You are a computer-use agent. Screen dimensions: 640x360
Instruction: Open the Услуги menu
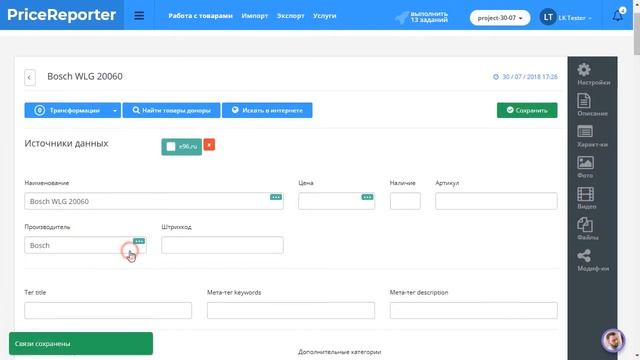coord(324,16)
